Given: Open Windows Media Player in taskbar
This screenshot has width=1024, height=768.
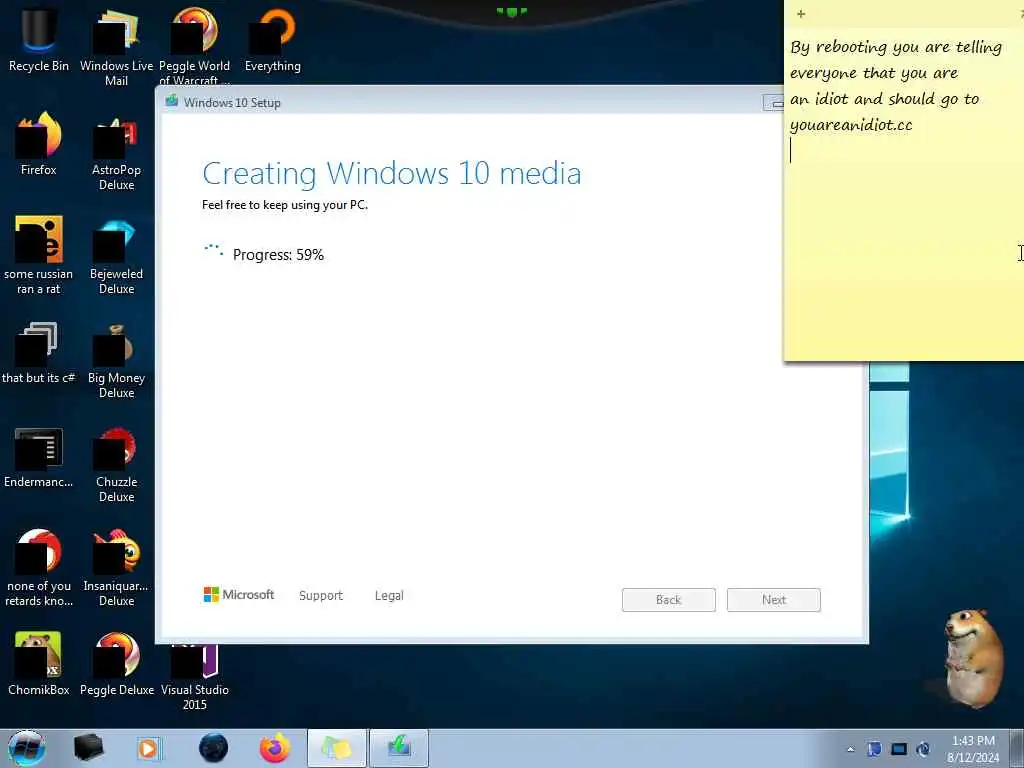Looking at the screenshot, I should (x=148, y=748).
